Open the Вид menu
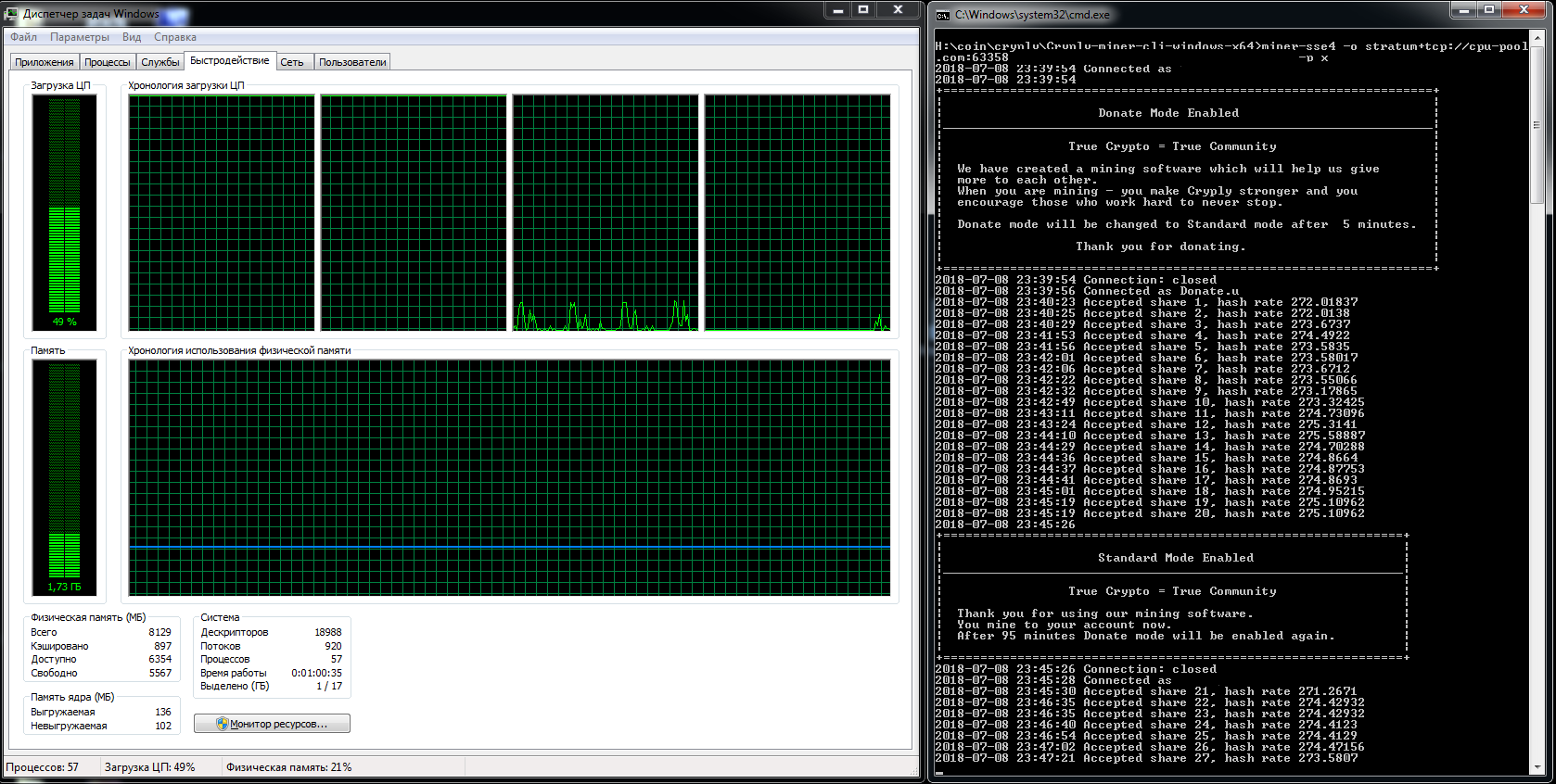 pos(132,37)
